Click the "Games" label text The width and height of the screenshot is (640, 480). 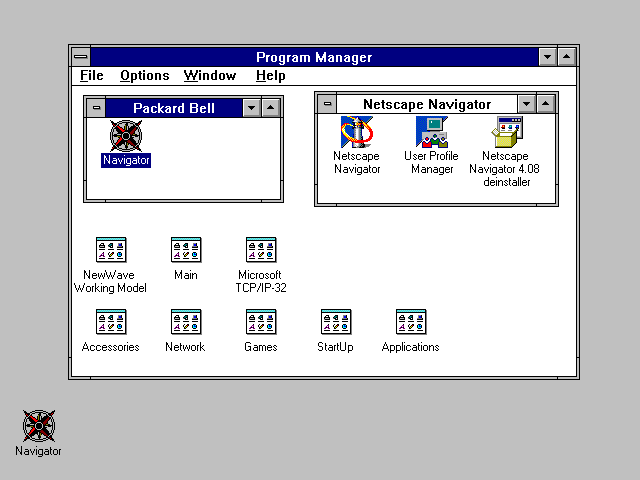point(261,347)
